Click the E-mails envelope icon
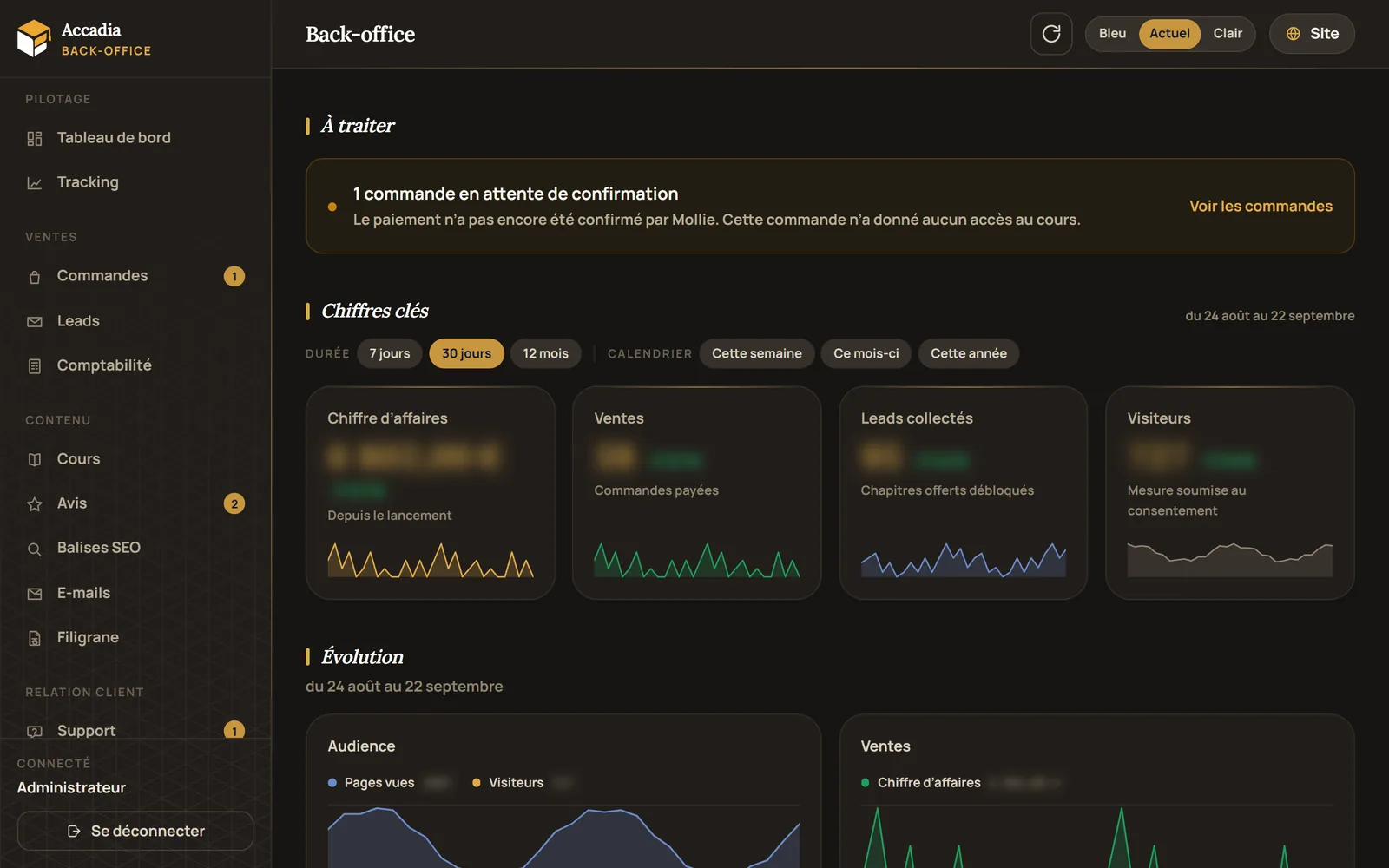Viewport: 1389px width, 868px height. point(35,594)
